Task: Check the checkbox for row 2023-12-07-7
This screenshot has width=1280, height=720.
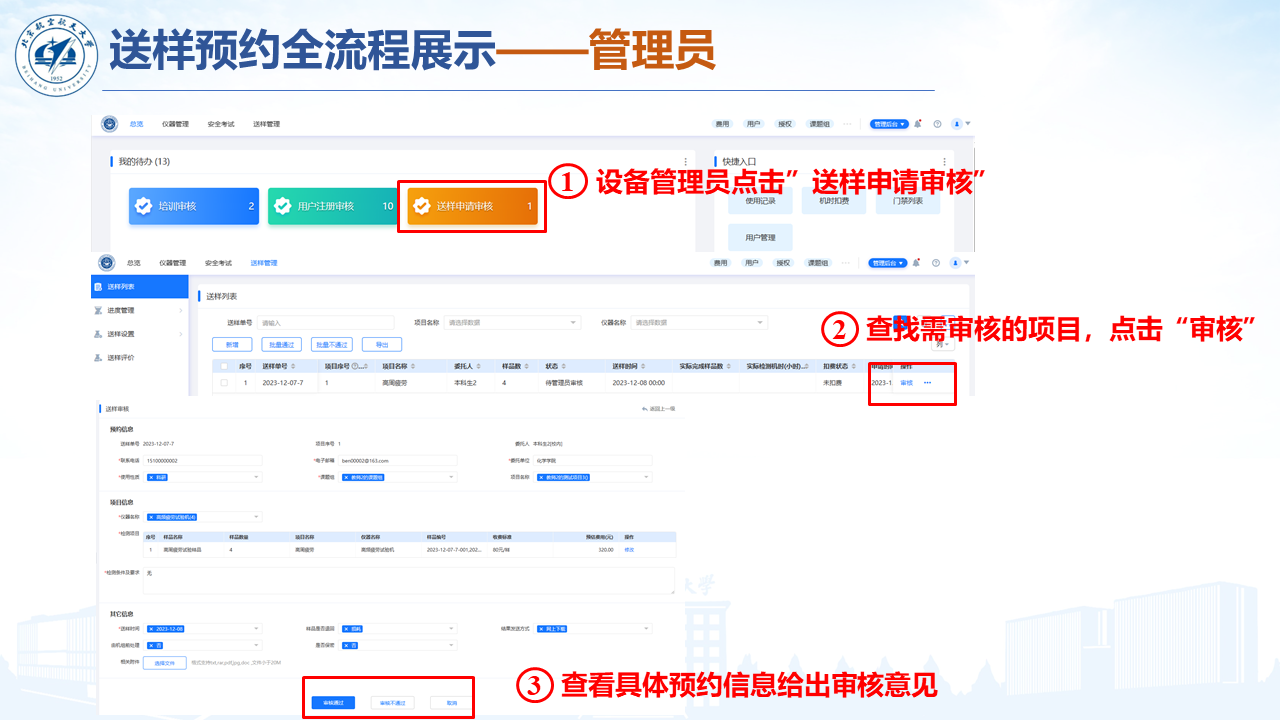Action: click(x=224, y=383)
